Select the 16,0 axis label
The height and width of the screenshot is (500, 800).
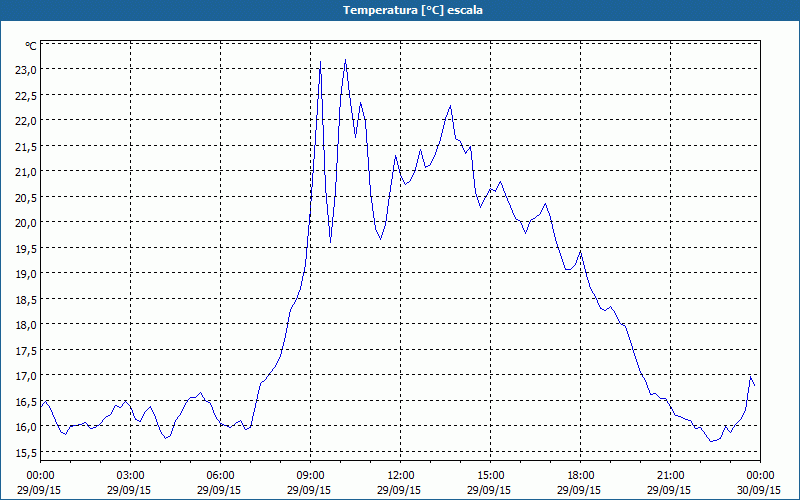[x=26, y=427]
